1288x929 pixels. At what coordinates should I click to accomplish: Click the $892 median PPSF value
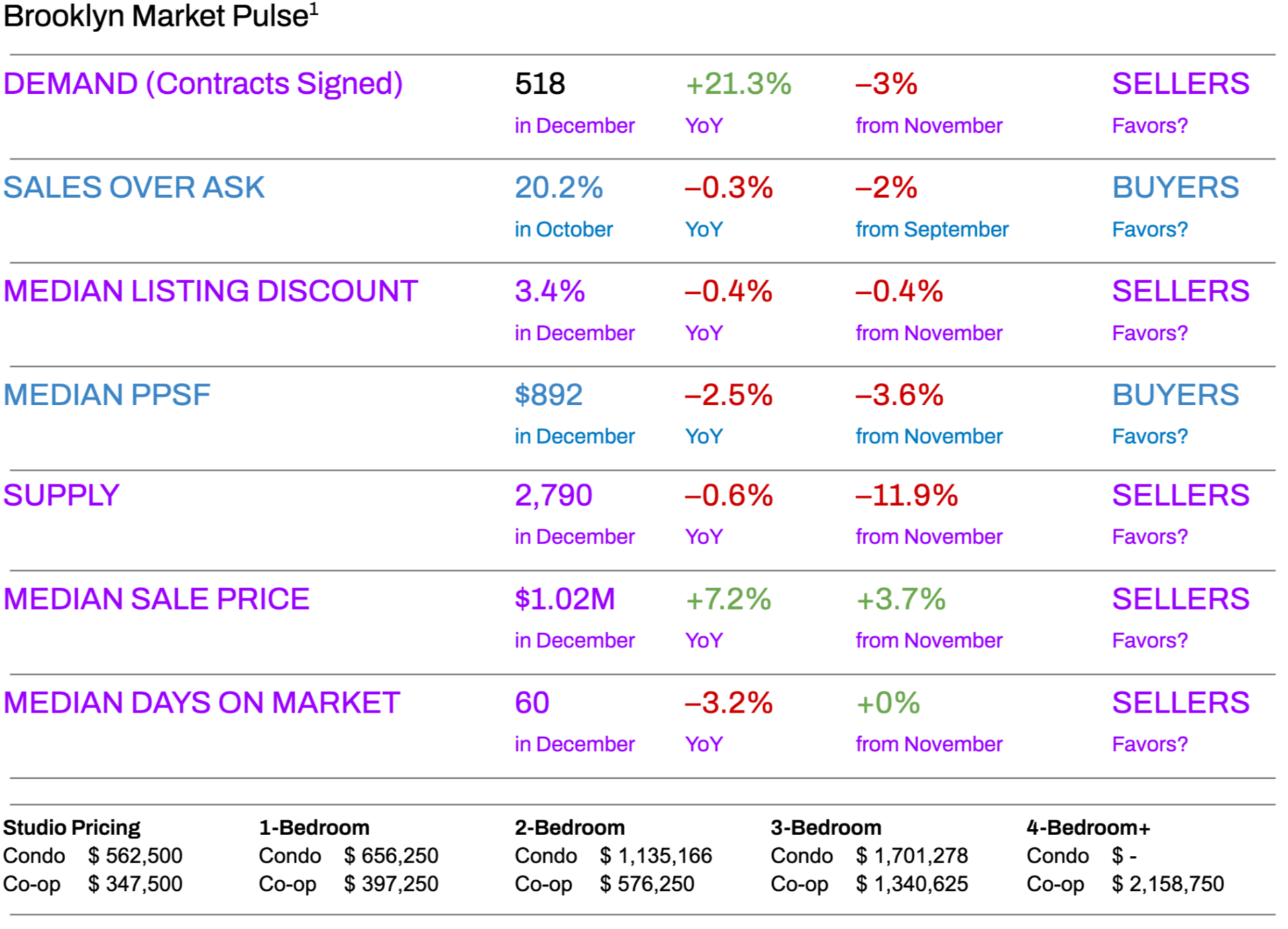pyautogui.click(x=548, y=395)
